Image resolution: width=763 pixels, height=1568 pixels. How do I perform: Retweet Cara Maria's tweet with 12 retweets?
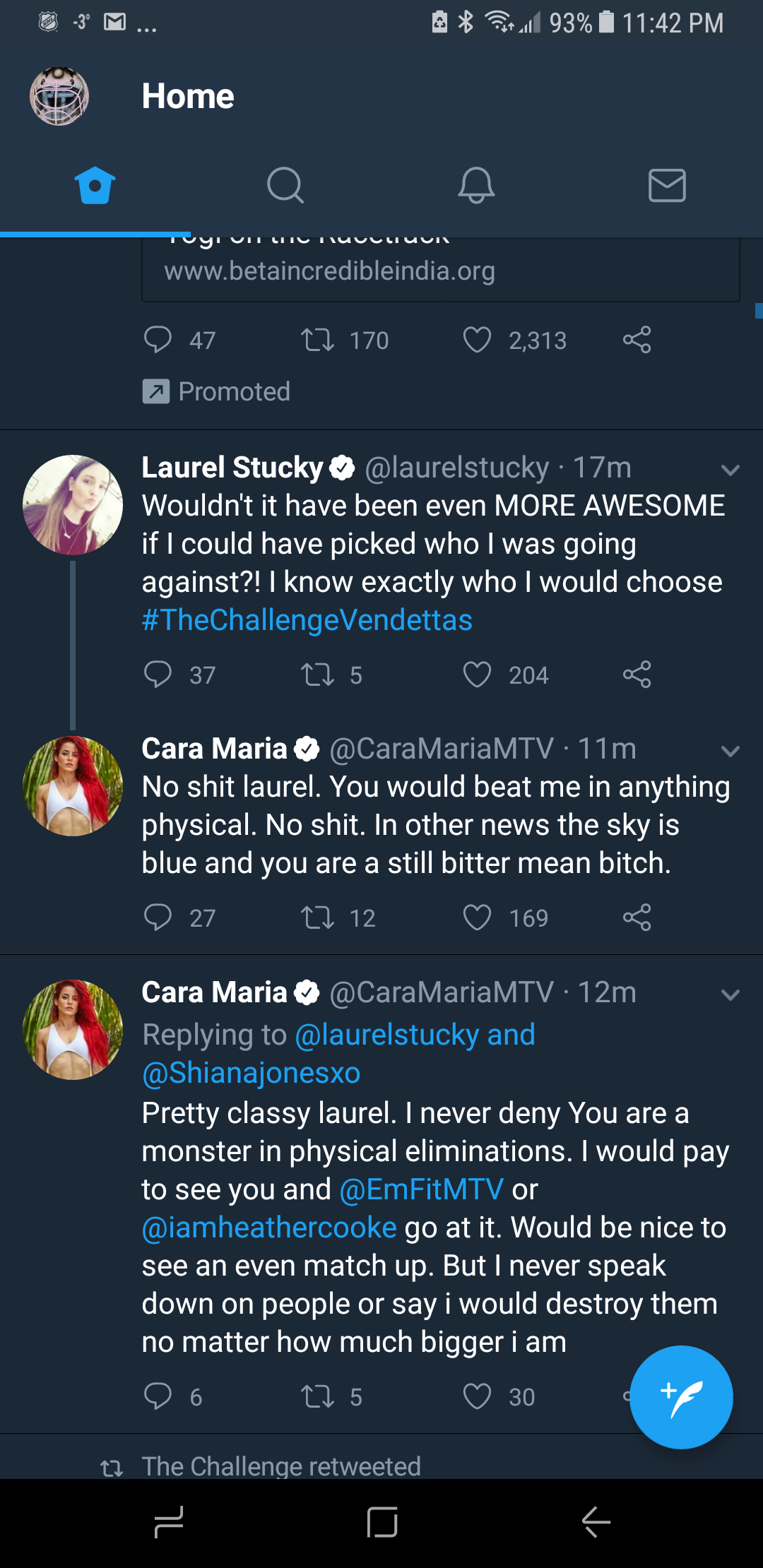point(317,917)
